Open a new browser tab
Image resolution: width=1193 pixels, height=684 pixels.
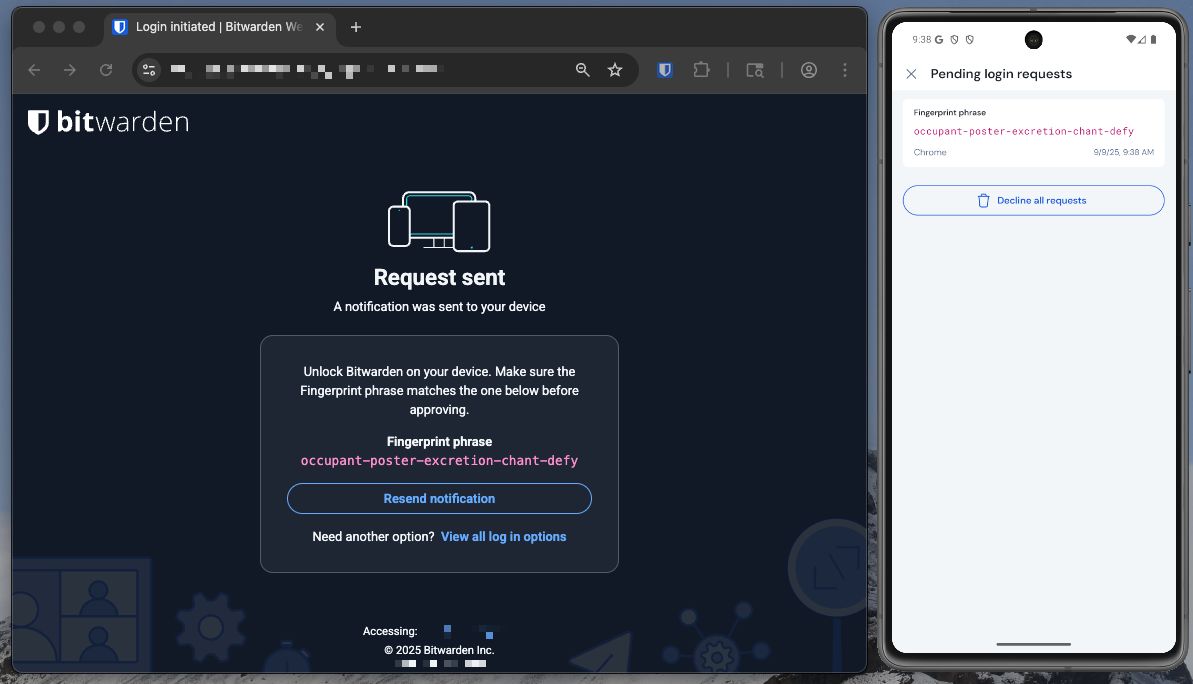(355, 27)
